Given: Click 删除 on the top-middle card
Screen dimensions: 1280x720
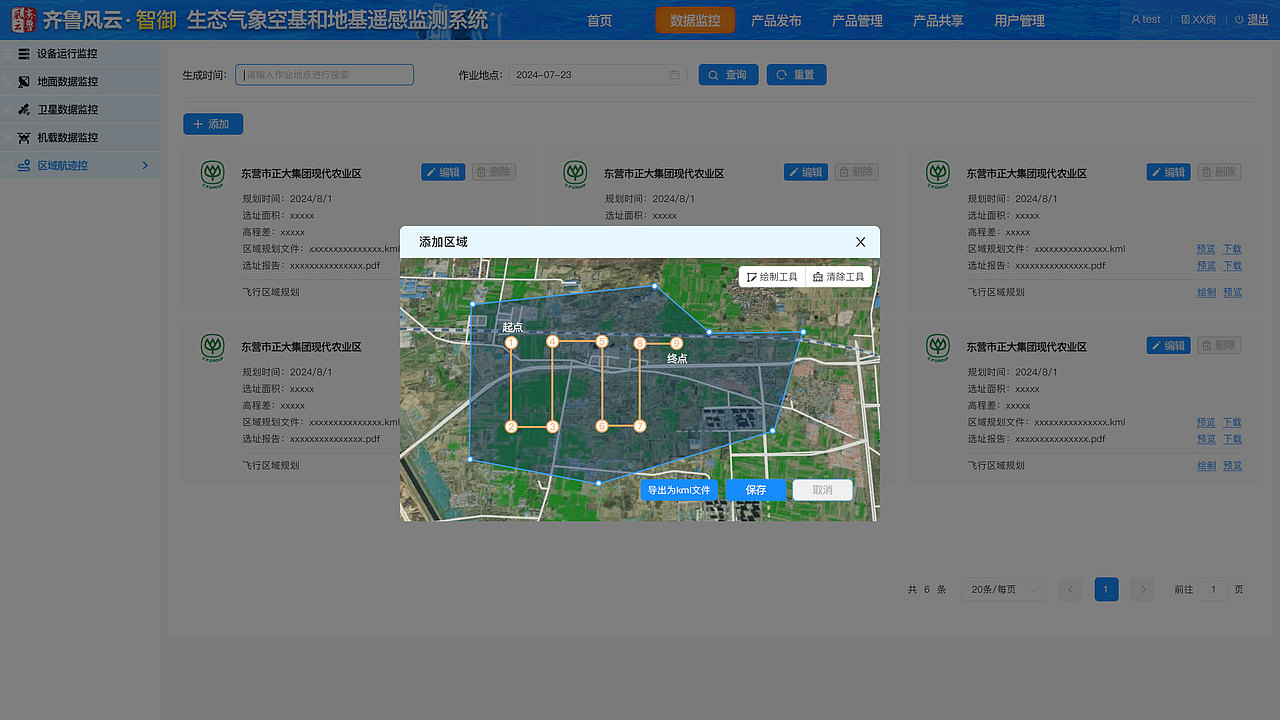Looking at the screenshot, I should (x=857, y=172).
